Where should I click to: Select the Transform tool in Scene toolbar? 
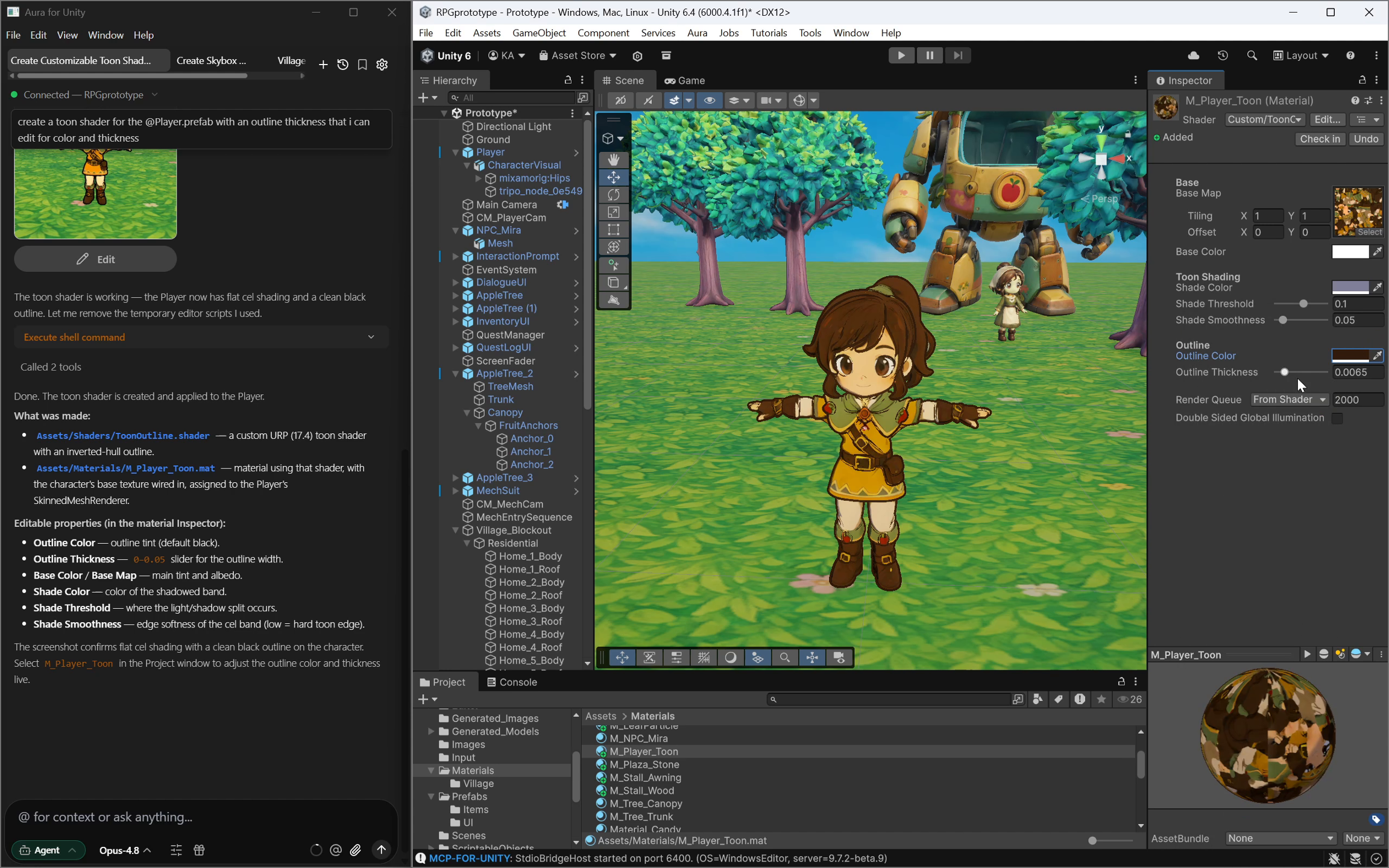(x=613, y=247)
